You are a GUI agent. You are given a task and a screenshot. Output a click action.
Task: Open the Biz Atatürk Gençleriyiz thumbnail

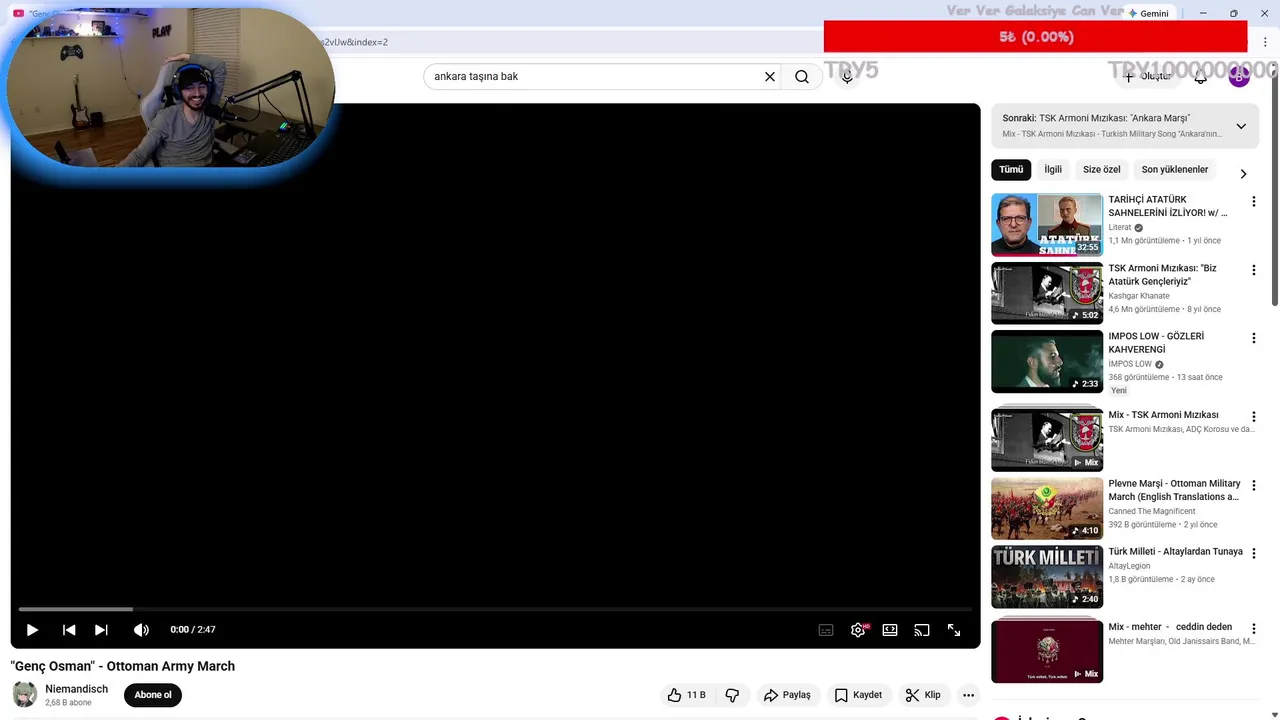point(1047,293)
